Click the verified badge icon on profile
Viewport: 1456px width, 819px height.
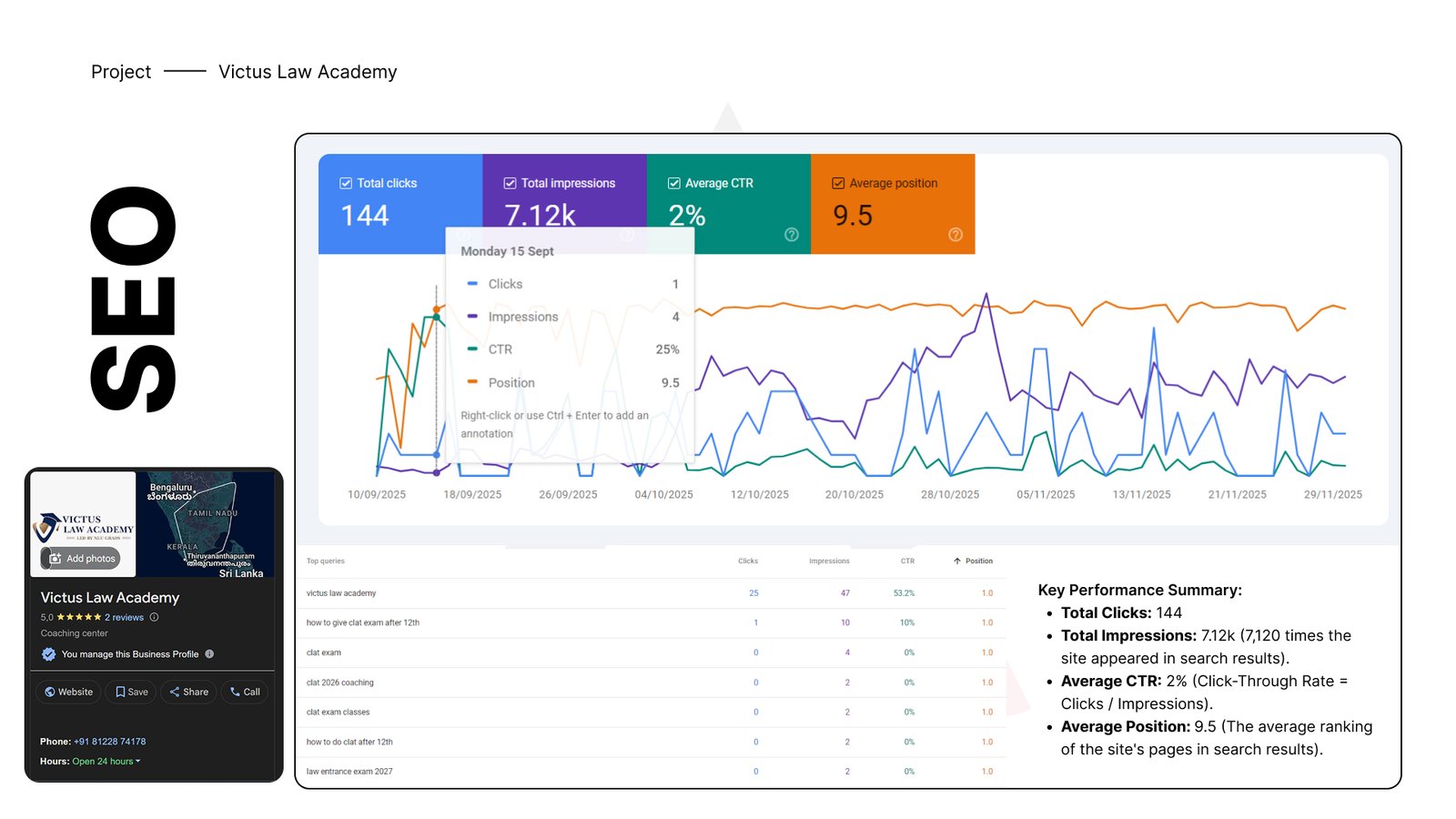coord(49,654)
